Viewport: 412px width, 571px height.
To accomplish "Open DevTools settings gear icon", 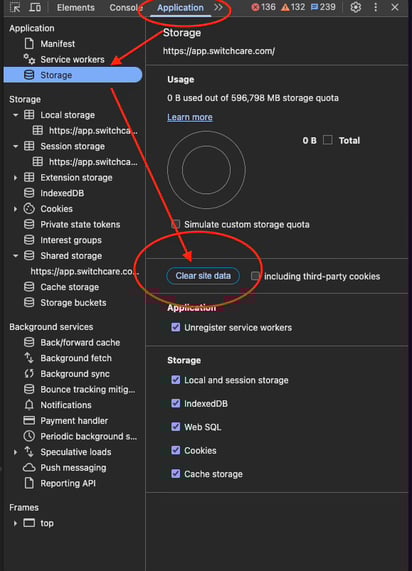I will (x=356, y=7).
